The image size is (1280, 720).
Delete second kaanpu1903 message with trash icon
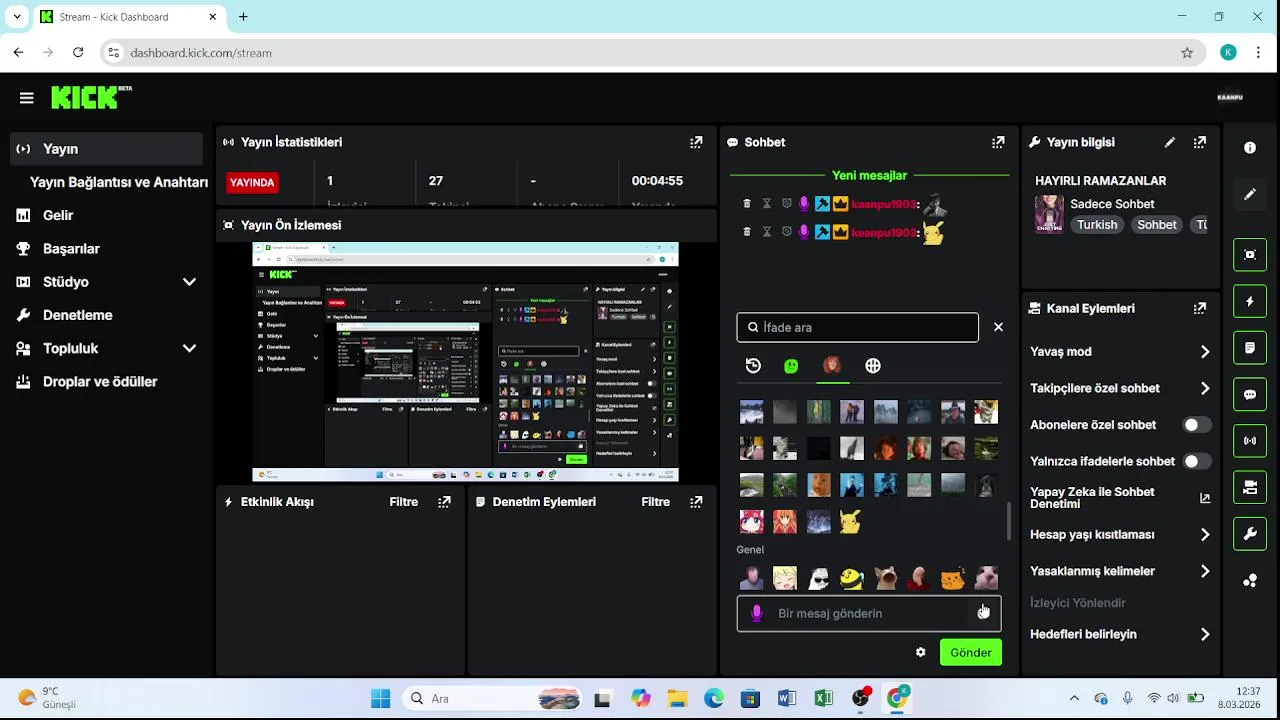[x=747, y=232]
